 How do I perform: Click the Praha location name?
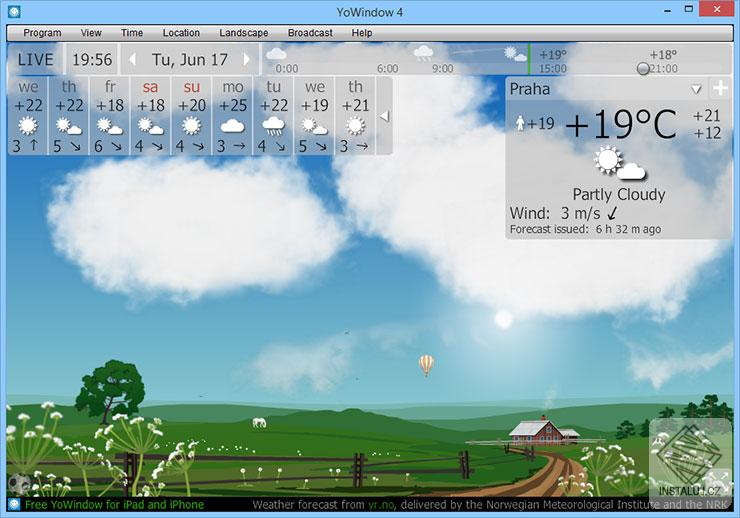tap(530, 89)
